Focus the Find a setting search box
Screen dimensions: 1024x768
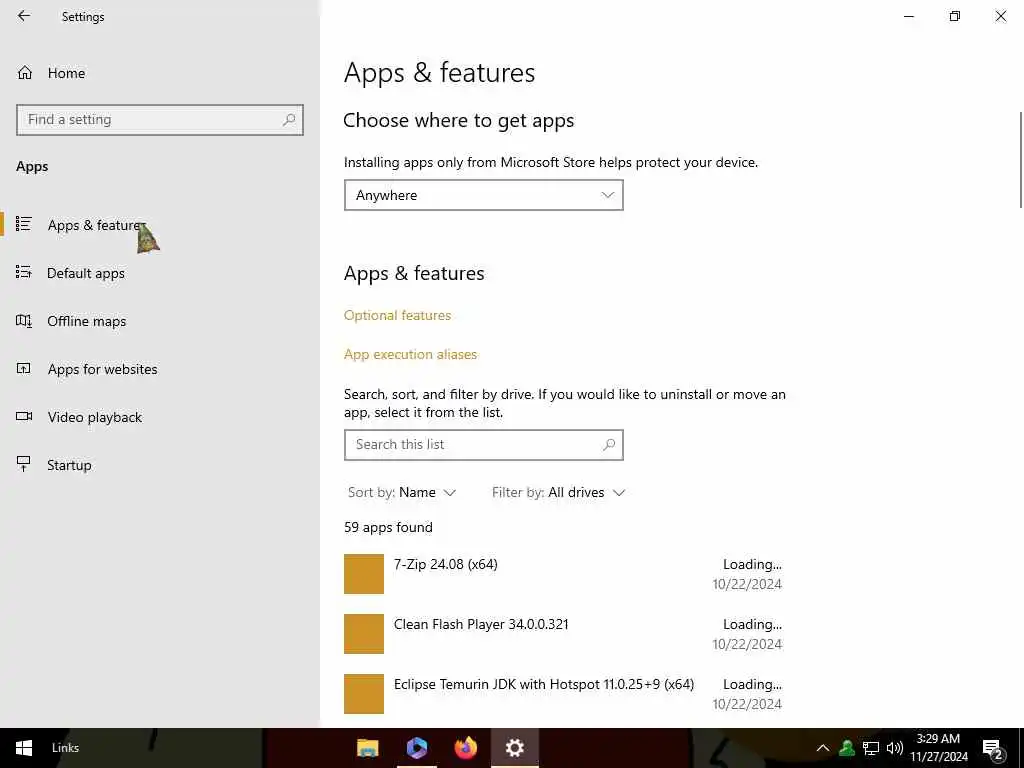pyautogui.click(x=160, y=120)
